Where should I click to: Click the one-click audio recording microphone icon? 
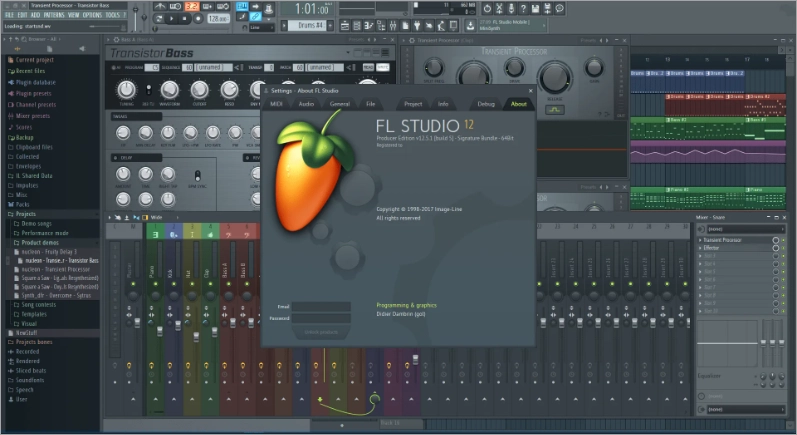[511, 9]
